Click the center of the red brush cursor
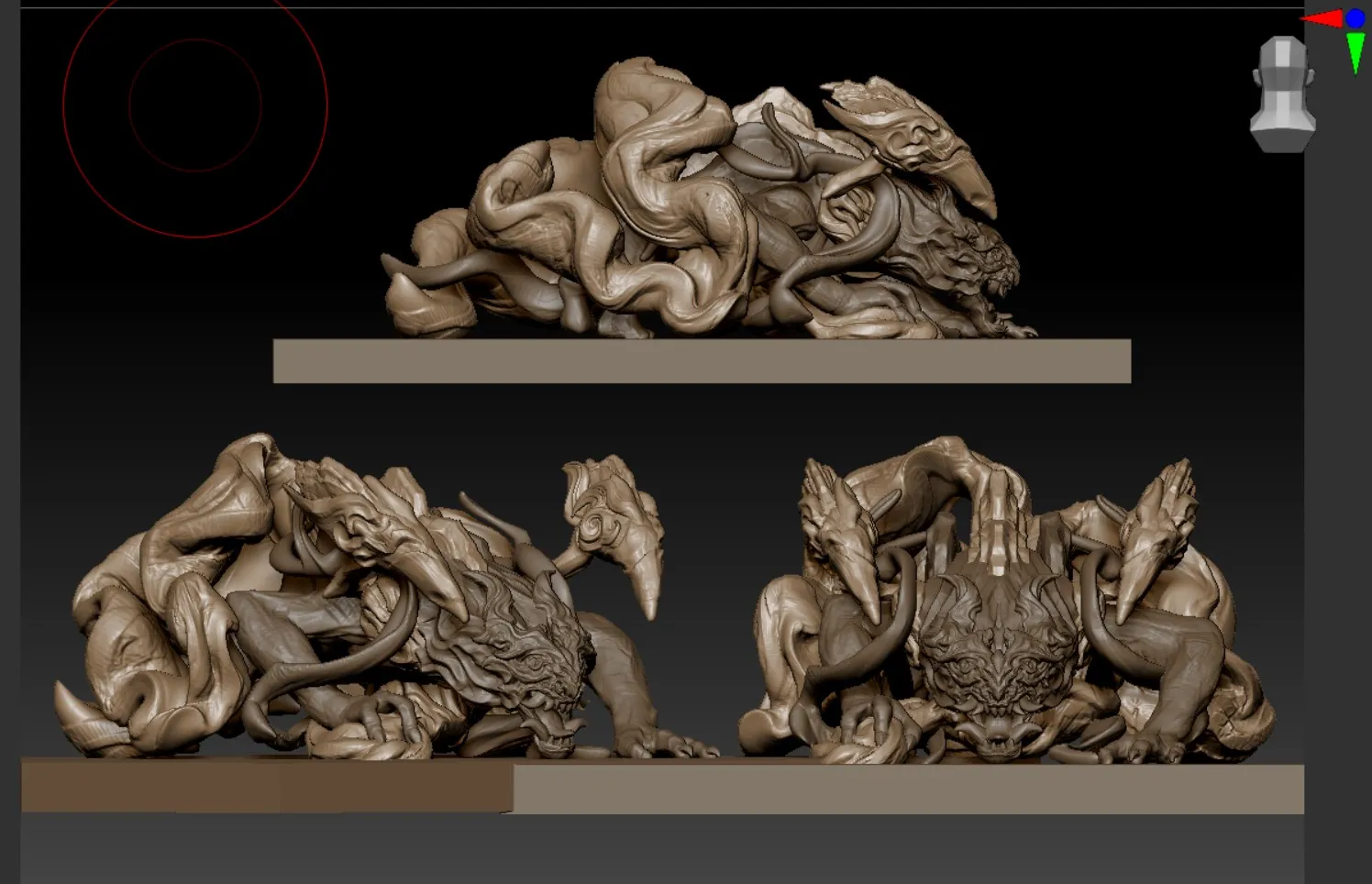The height and width of the screenshot is (884, 1372). tap(195, 105)
